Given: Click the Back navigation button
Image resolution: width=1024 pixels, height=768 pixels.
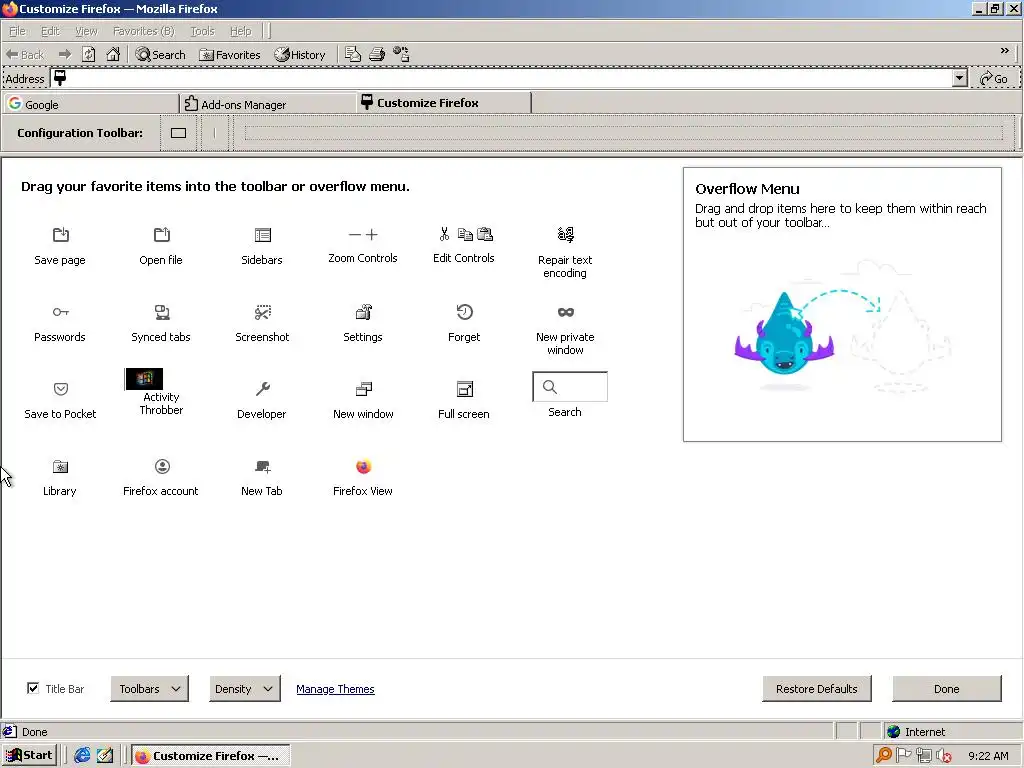Looking at the screenshot, I should (x=25, y=55).
